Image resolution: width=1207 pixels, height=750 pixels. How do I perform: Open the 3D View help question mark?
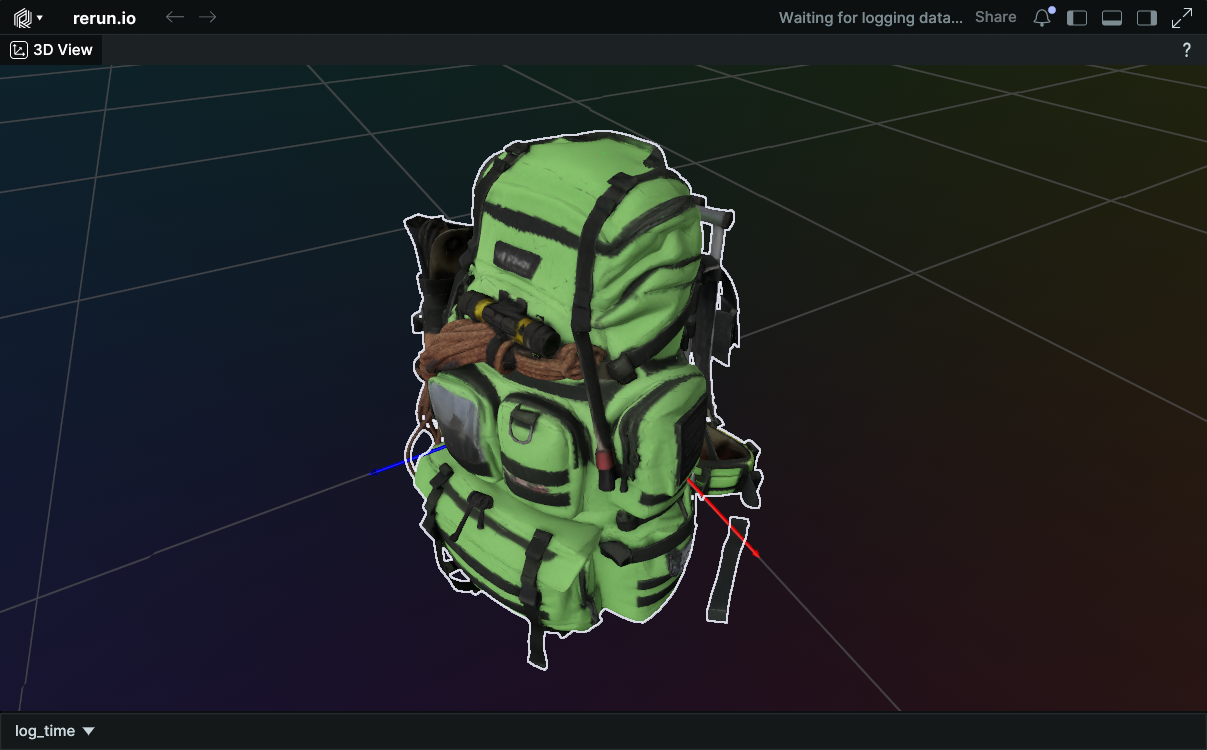coord(1187,50)
